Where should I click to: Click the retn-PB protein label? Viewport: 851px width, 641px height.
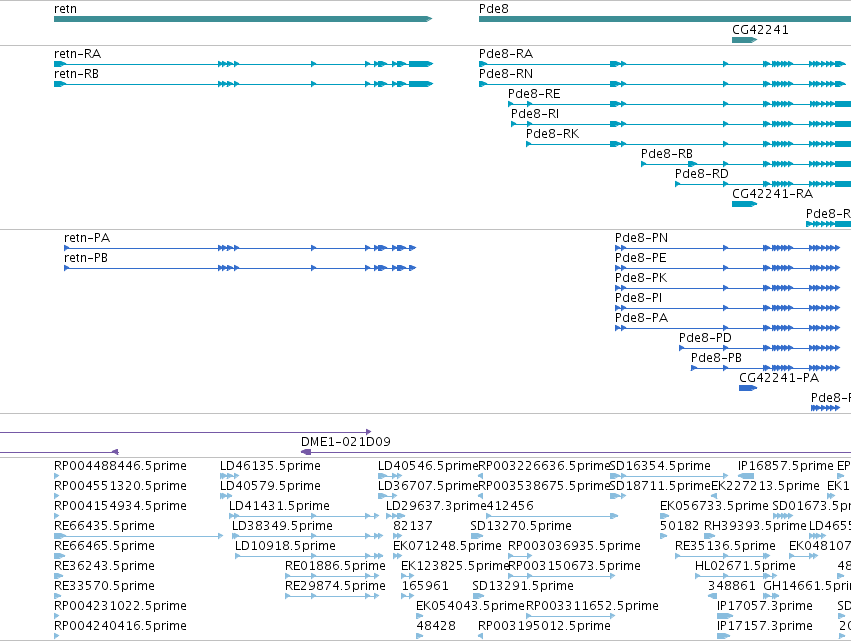pos(86,258)
